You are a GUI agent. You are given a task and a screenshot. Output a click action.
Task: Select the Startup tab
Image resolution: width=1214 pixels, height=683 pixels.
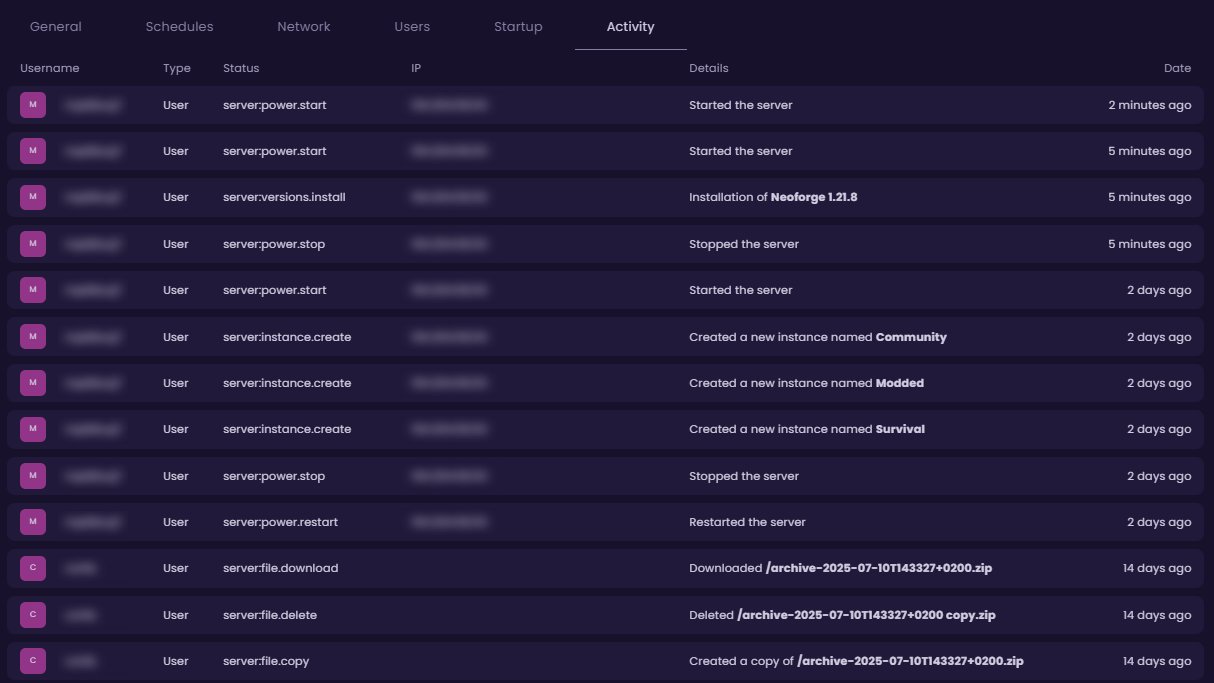[518, 27]
